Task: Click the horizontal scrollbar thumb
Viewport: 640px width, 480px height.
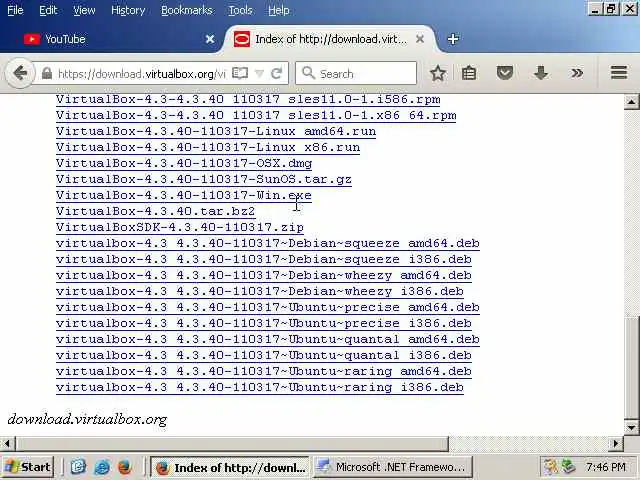Action: tap(232, 443)
